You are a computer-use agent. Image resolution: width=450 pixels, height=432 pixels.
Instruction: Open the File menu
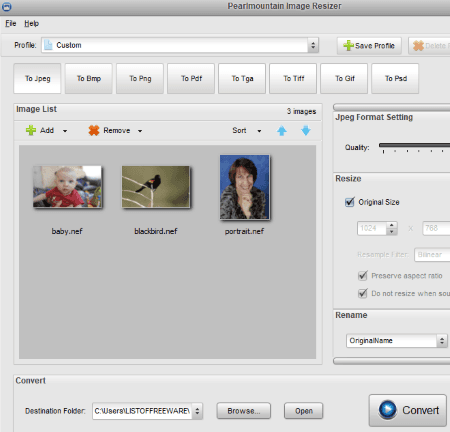(x=11, y=24)
